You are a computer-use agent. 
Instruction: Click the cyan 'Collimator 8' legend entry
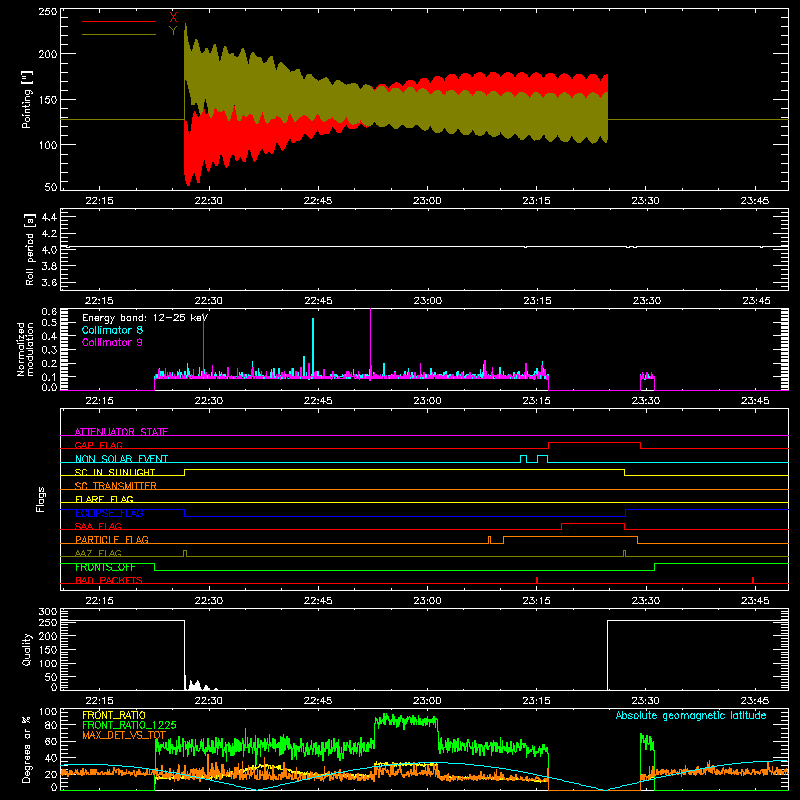112,330
